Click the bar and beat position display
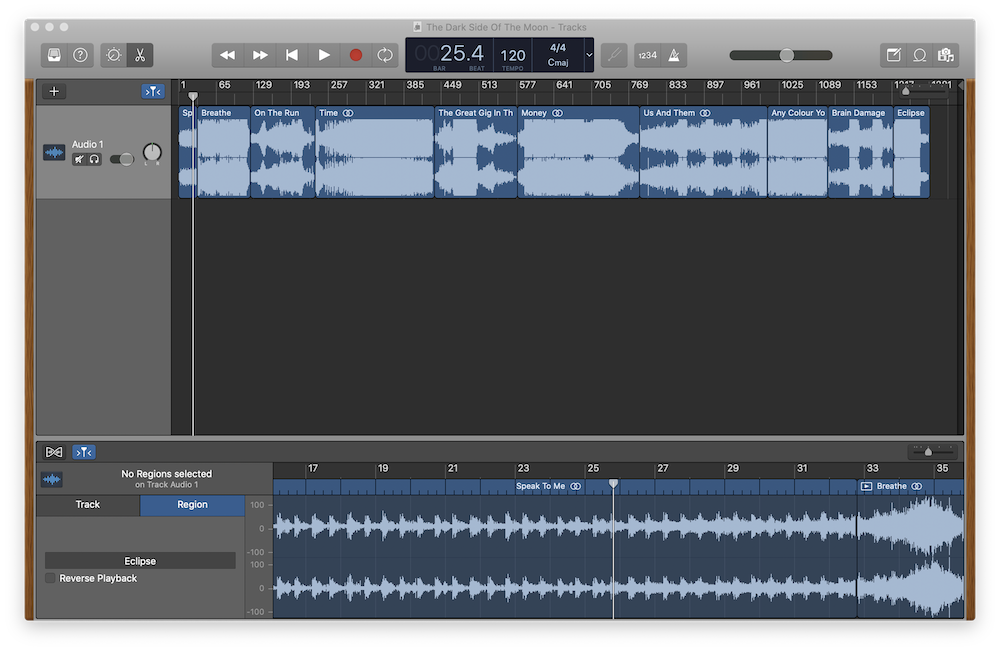This screenshot has width=1000, height=651. coord(450,54)
